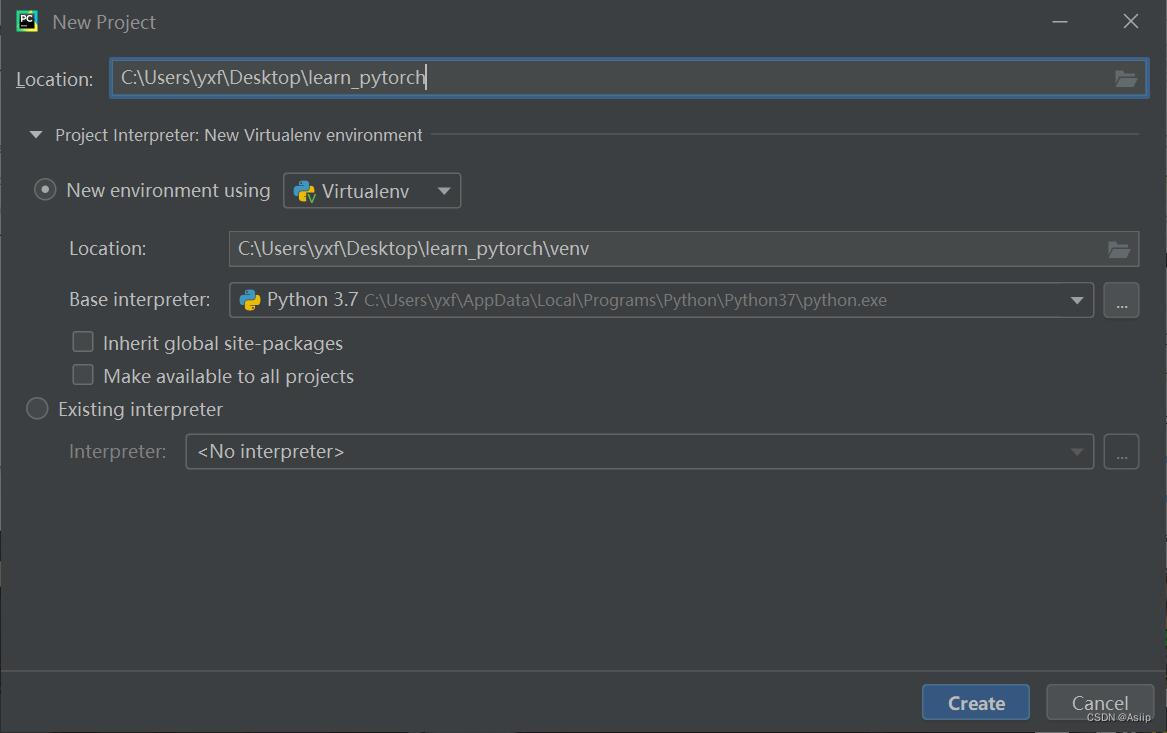Click Project Interpreter: New Virtualenv environment heading
Screen dimensions: 1167x733
[x=239, y=135]
